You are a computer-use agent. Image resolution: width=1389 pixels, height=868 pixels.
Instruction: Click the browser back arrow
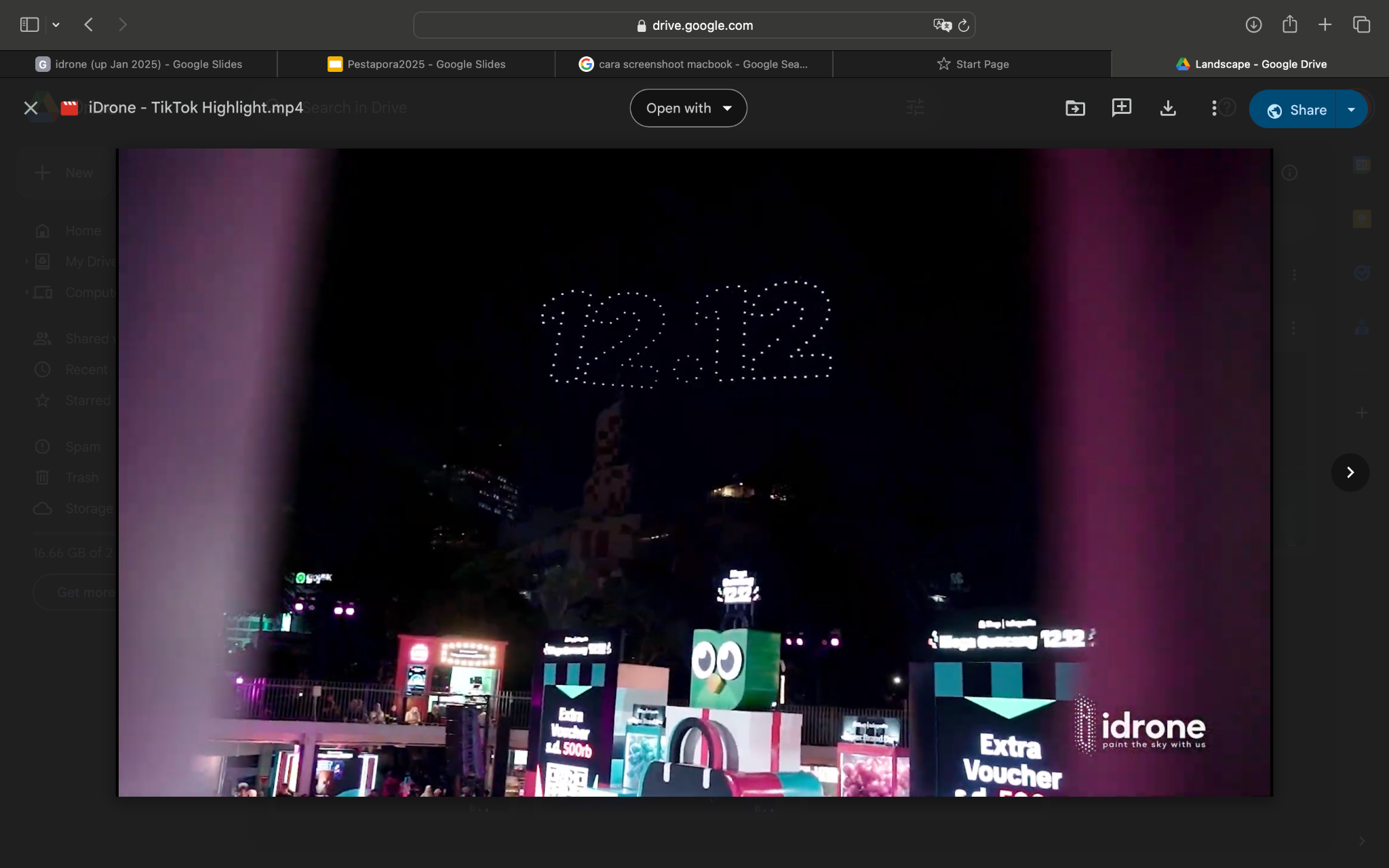point(89,25)
